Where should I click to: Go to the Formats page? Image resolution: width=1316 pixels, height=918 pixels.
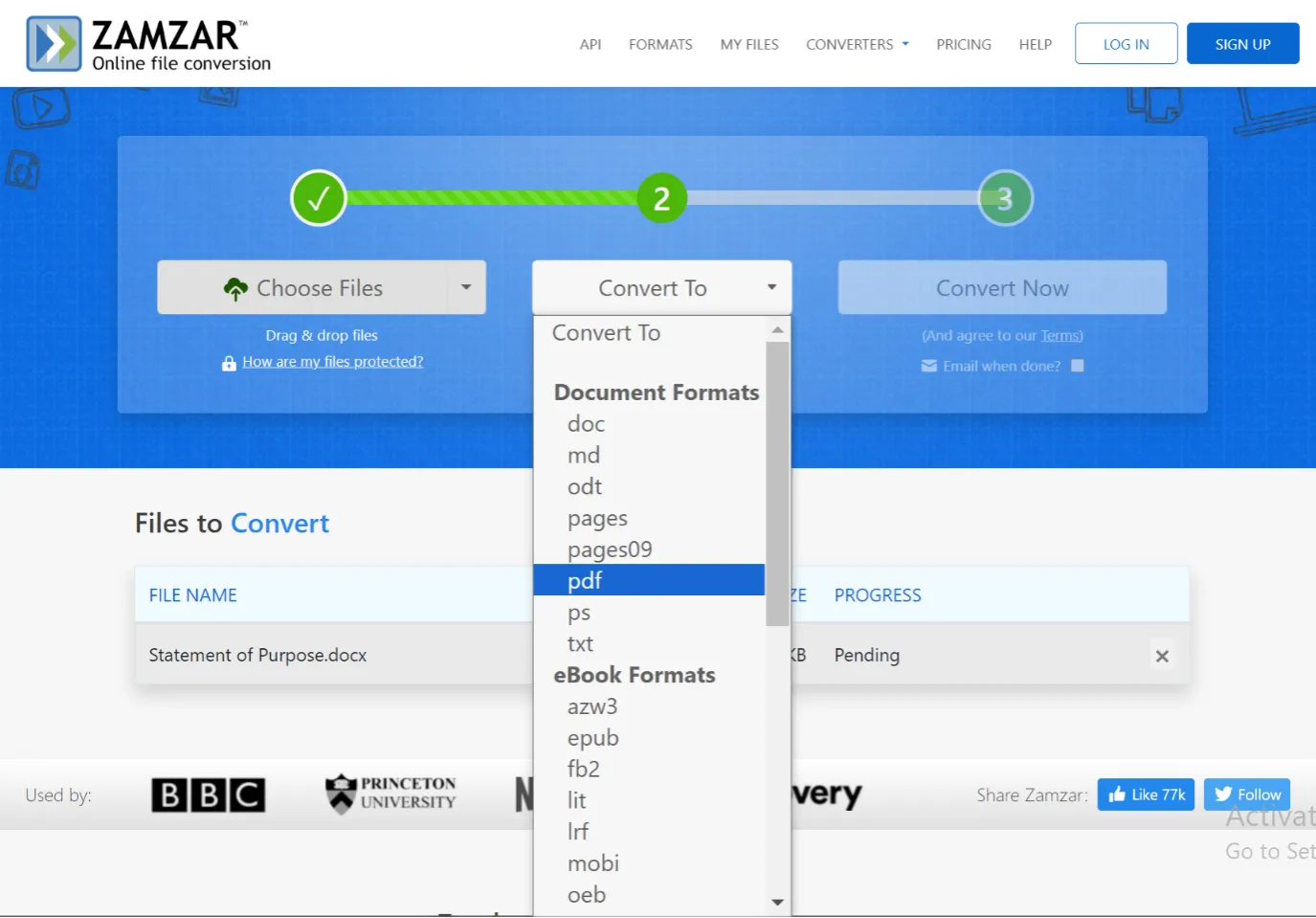click(660, 44)
